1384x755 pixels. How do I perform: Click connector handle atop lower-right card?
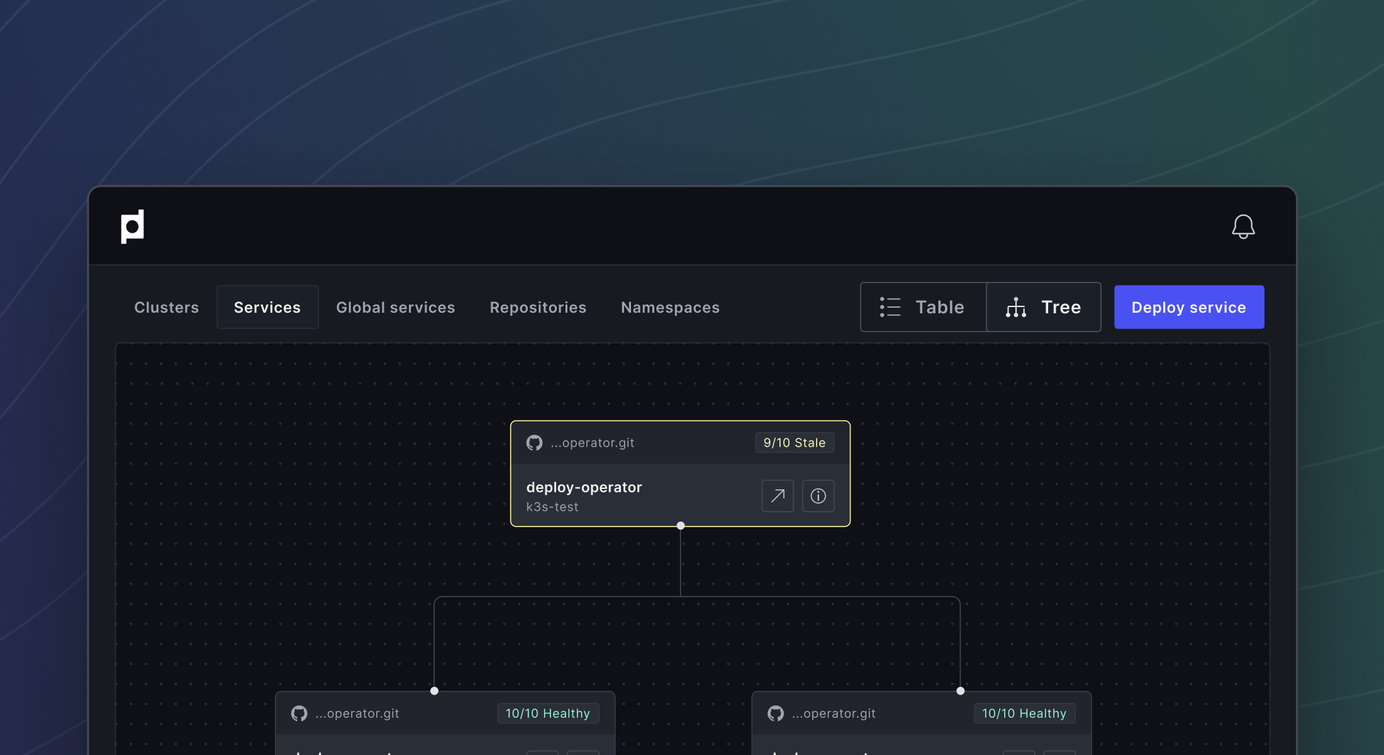(961, 690)
